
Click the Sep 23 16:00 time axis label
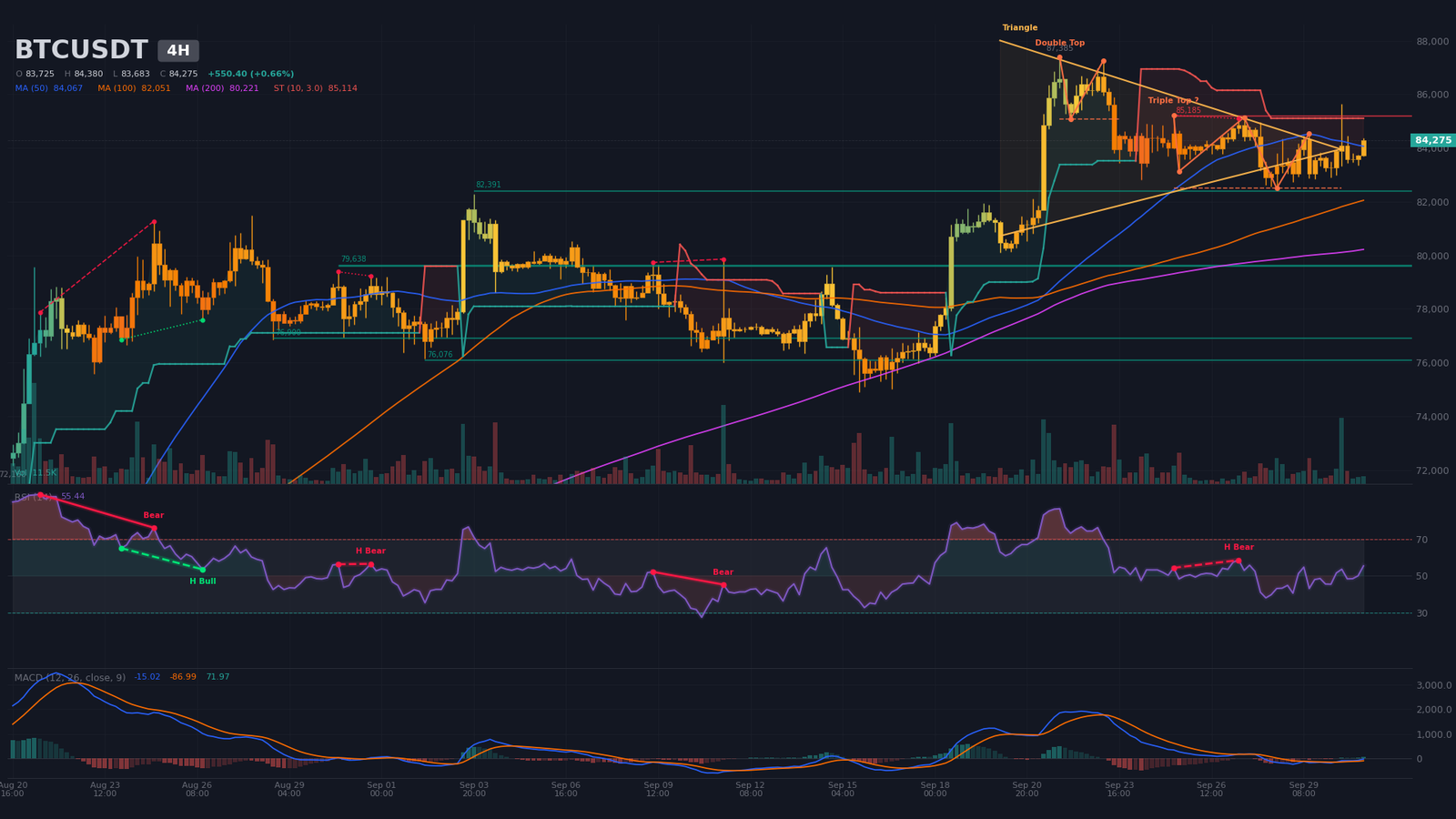1118,789
